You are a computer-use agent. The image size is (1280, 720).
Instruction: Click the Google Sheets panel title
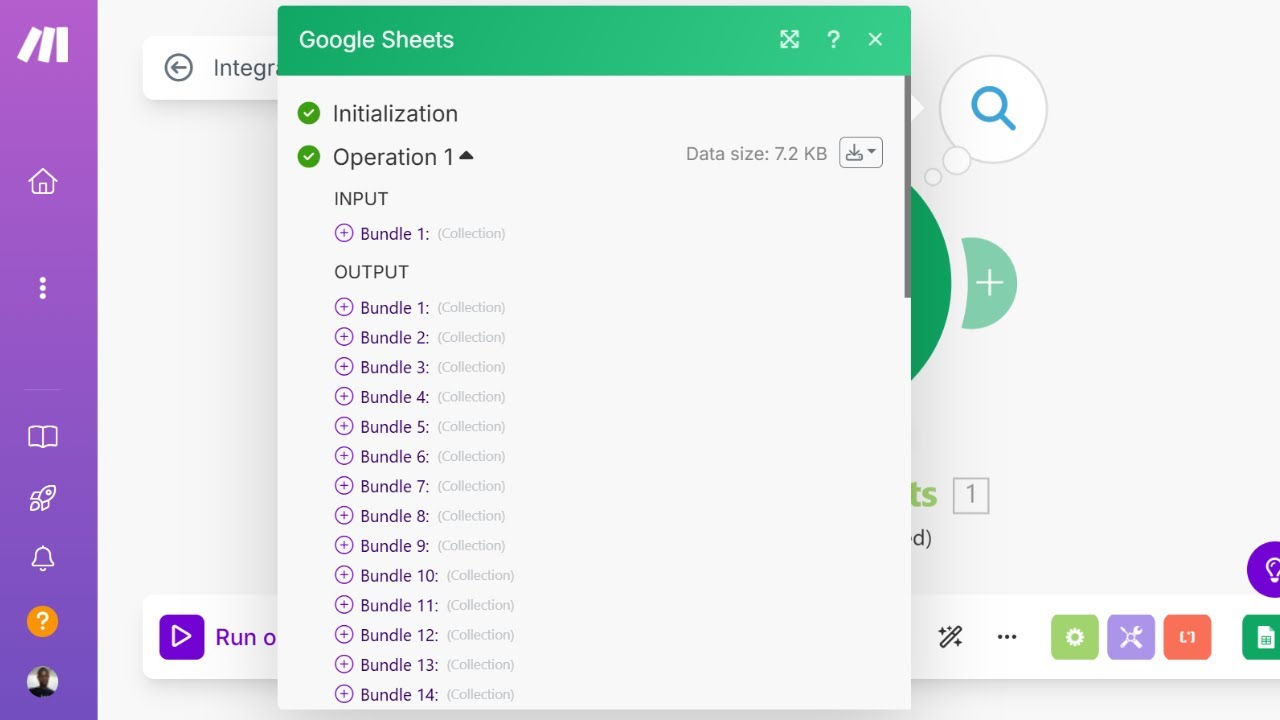[x=376, y=40]
